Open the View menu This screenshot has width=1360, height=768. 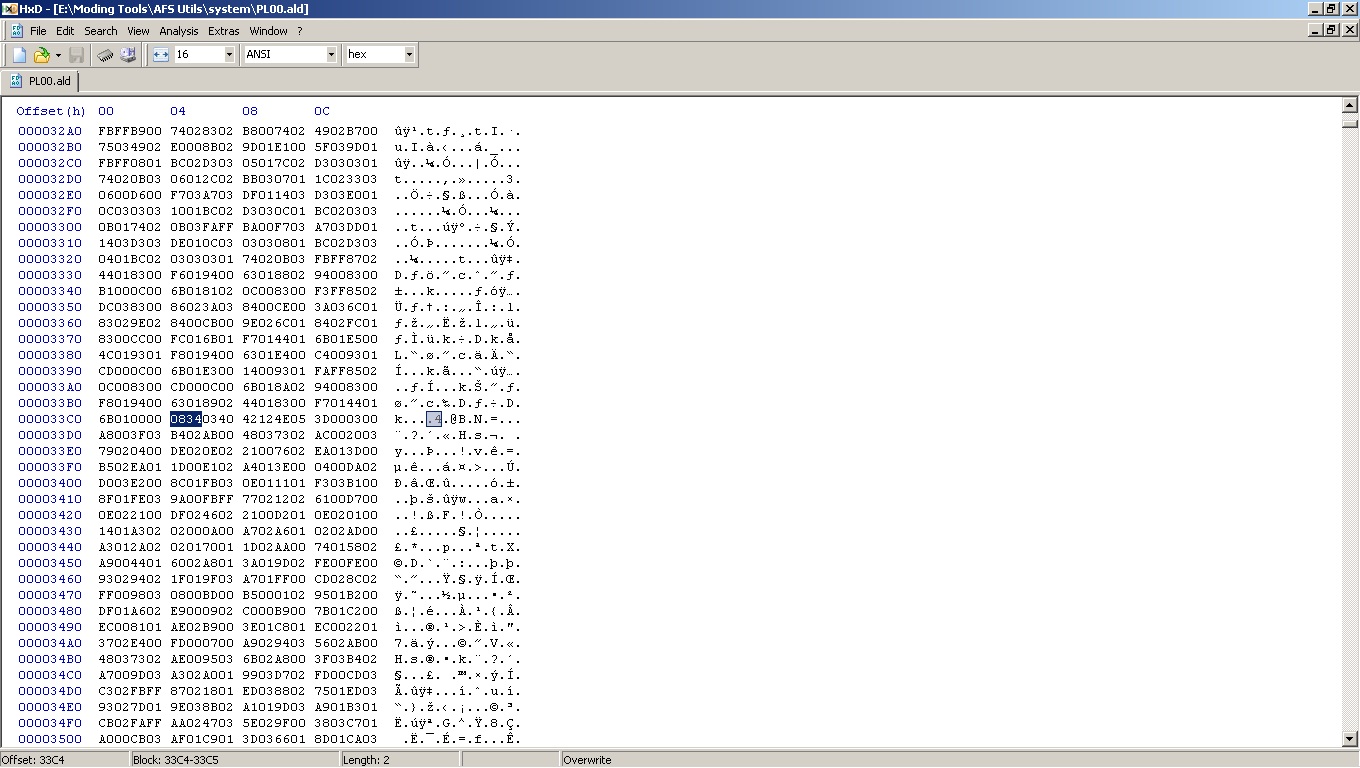(x=138, y=31)
